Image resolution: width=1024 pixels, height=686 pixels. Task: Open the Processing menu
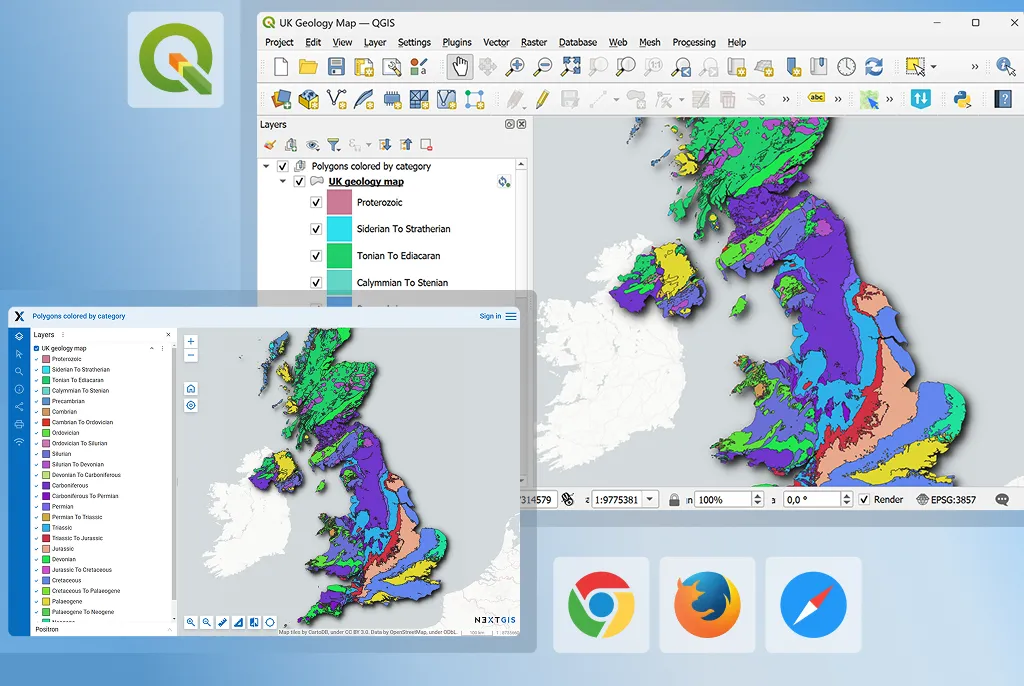[694, 42]
